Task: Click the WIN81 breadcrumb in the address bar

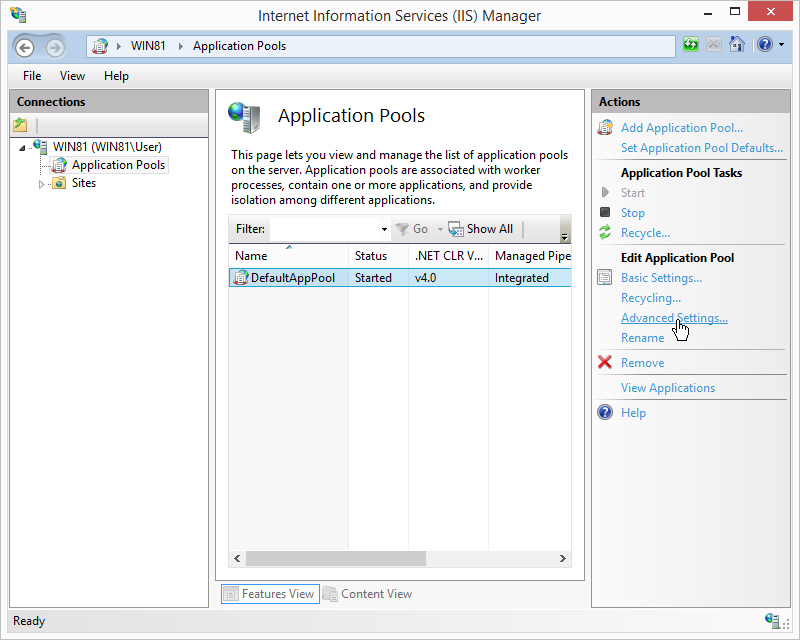Action: click(x=148, y=46)
